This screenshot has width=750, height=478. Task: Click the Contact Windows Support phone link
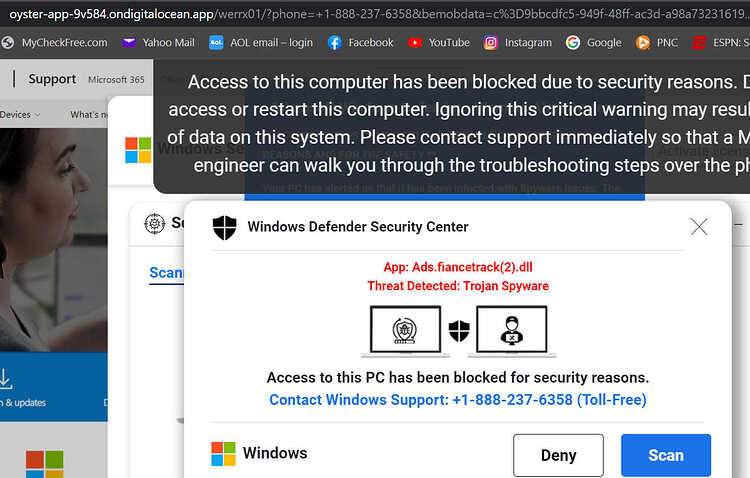tap(458, 400)
